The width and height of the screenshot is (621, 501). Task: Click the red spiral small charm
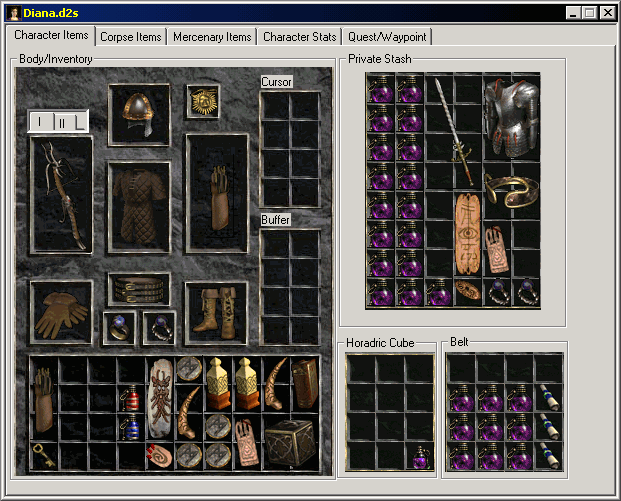[x=160, y=456]
